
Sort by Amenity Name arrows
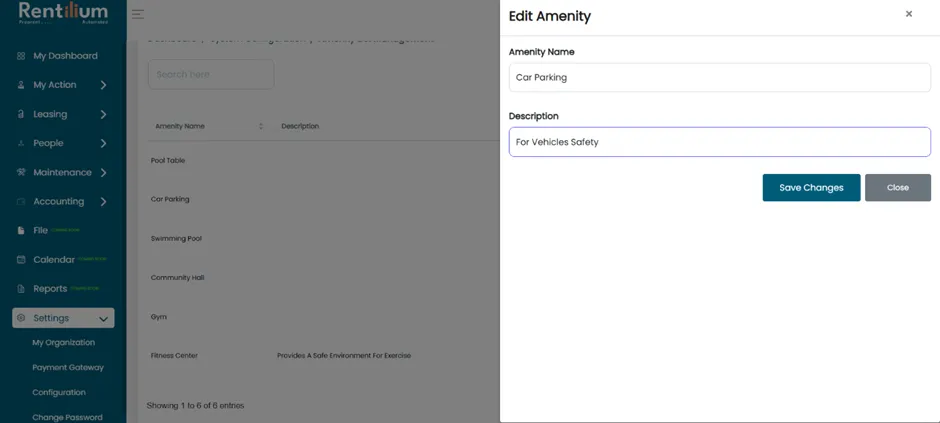click(261, 126)
